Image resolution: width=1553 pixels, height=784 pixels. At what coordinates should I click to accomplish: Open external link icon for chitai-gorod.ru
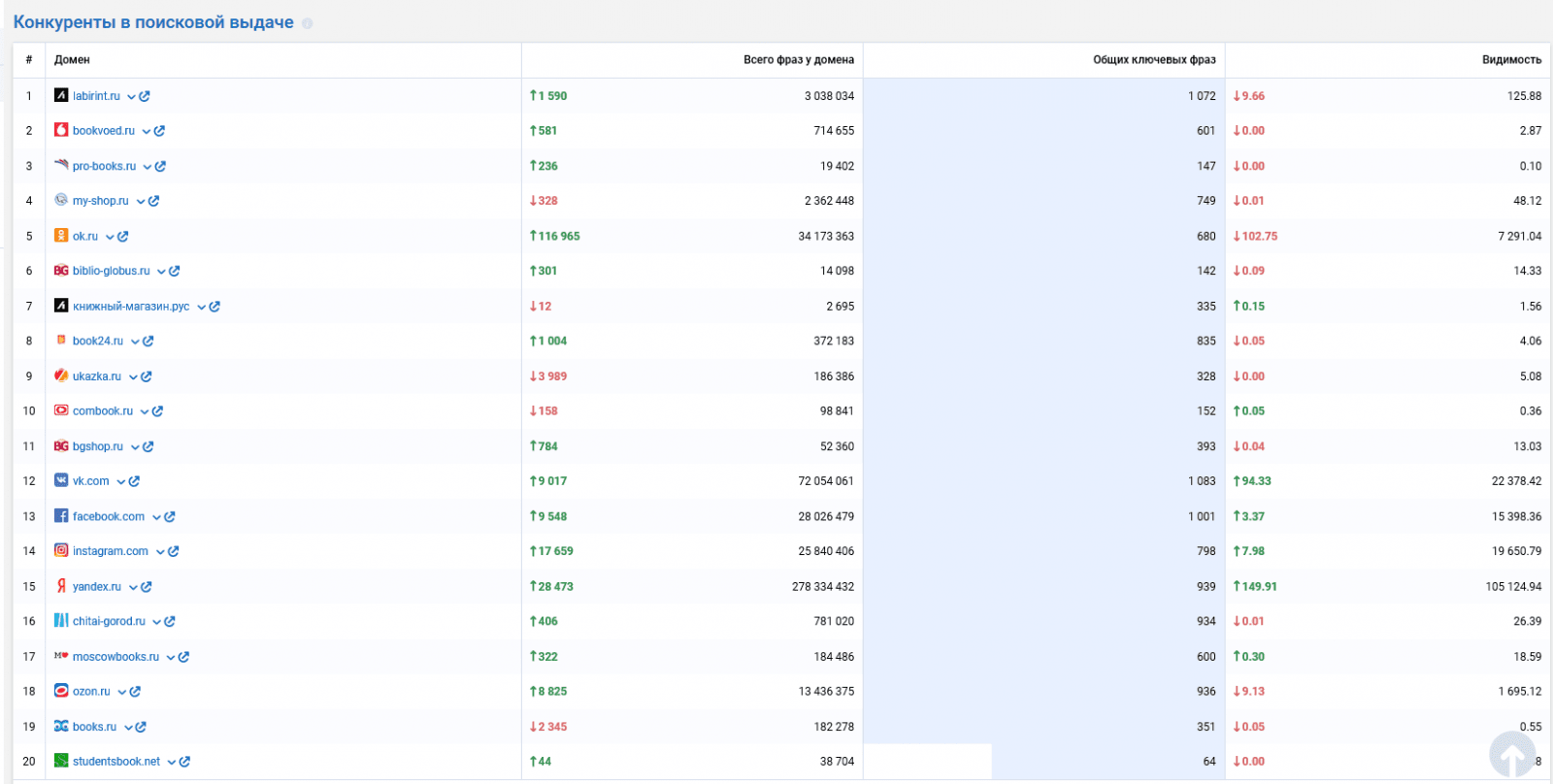tap(169, 622)
